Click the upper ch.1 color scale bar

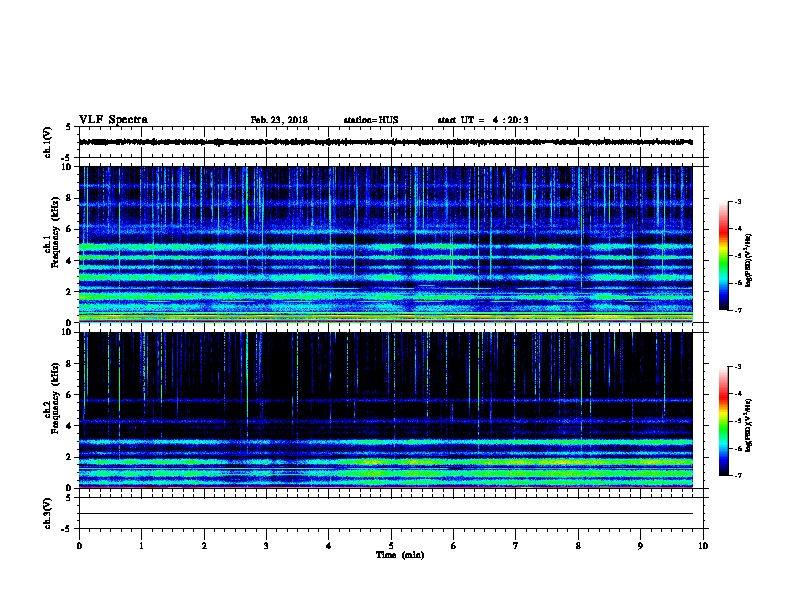click(724, 256)
